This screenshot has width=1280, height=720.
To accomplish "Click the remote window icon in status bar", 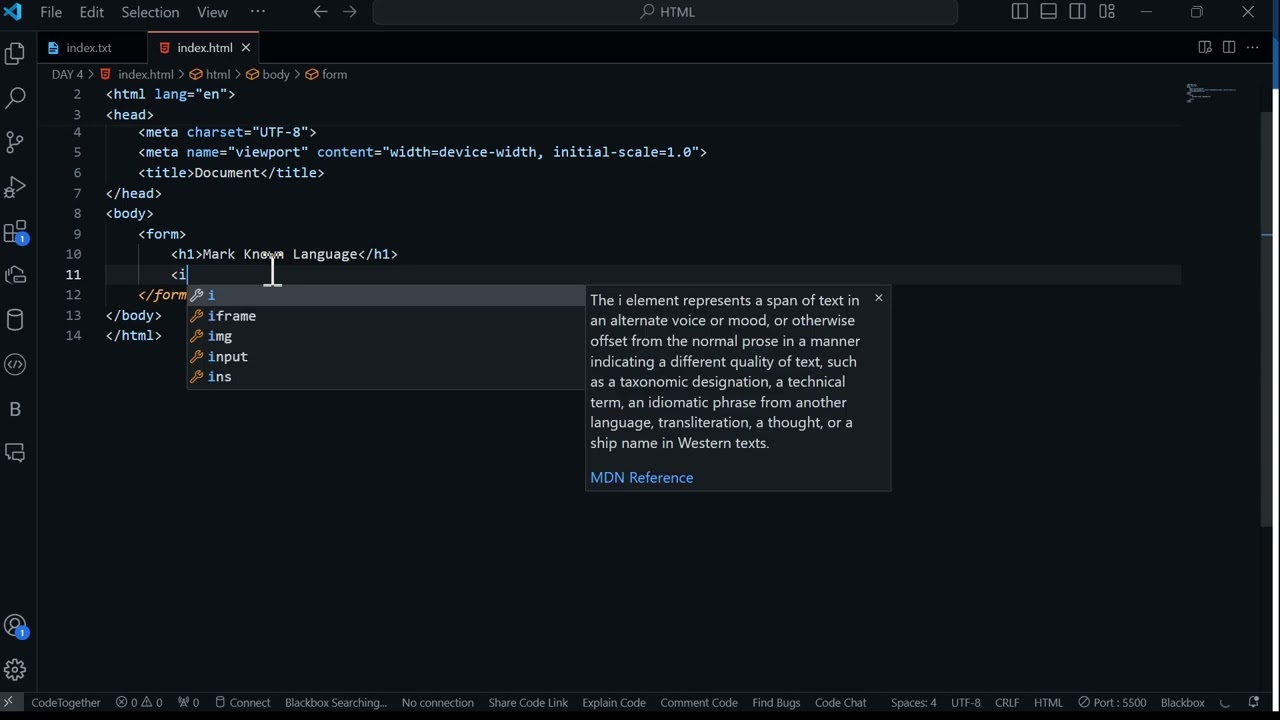I will [9, 702].
